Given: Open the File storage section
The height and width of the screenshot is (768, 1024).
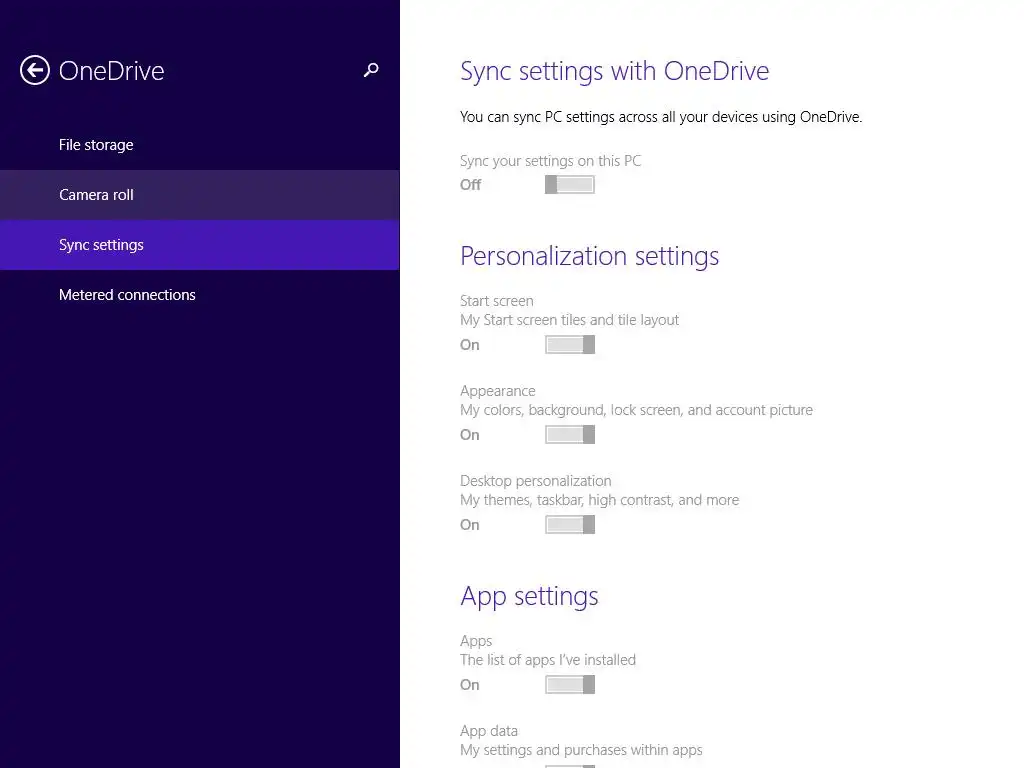Looking at the screenshot, I should (200, 145).
